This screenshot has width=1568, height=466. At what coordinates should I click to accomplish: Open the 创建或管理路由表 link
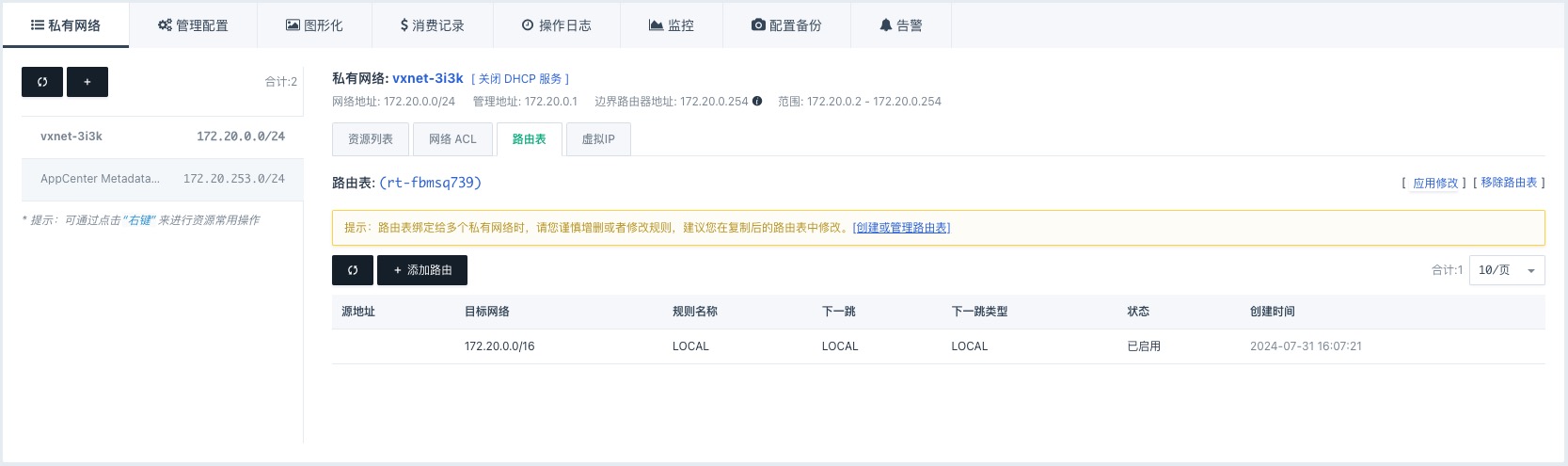[x=901, y=228]
